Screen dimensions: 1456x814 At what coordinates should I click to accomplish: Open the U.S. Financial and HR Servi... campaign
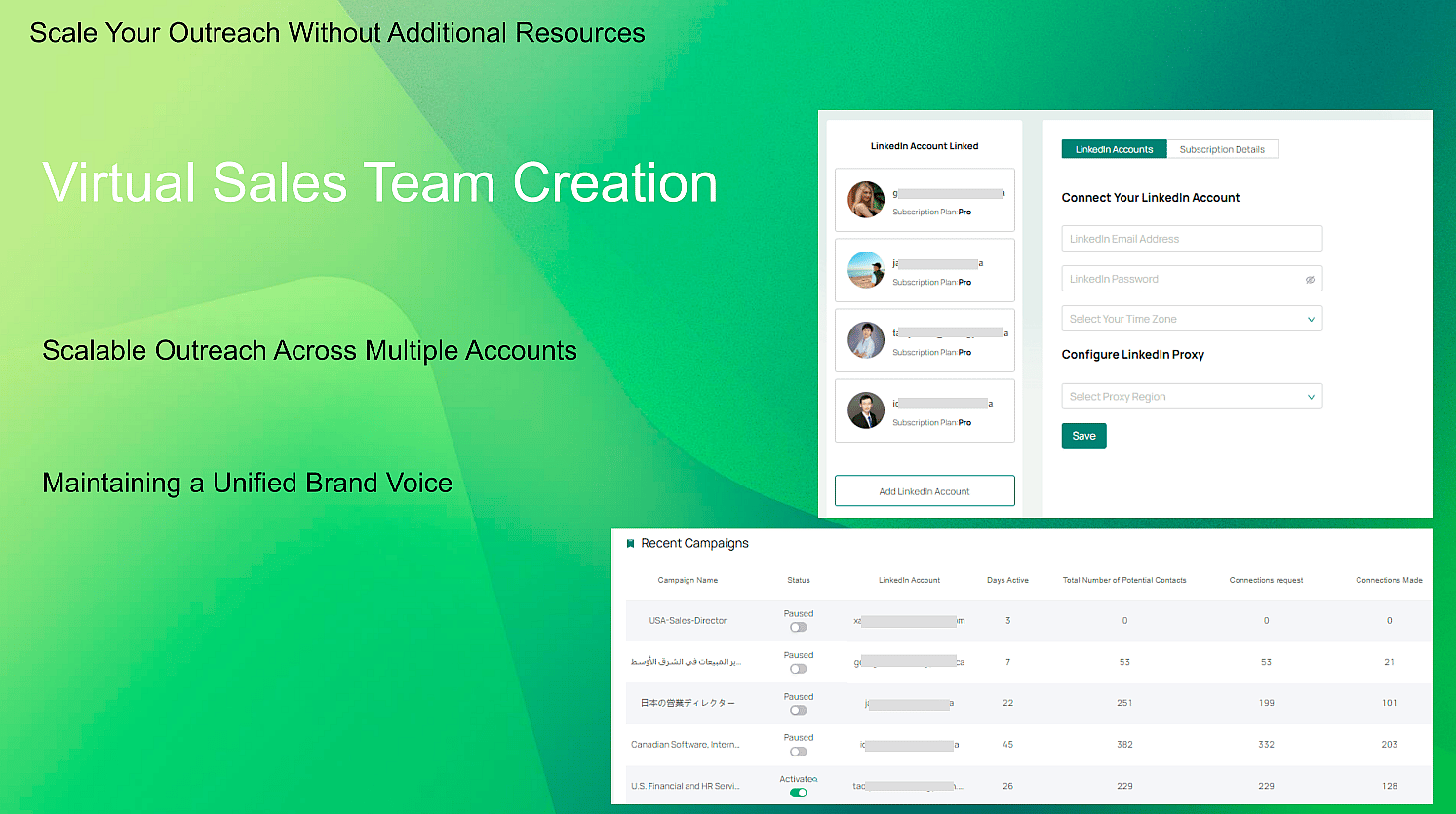(686, 786)
